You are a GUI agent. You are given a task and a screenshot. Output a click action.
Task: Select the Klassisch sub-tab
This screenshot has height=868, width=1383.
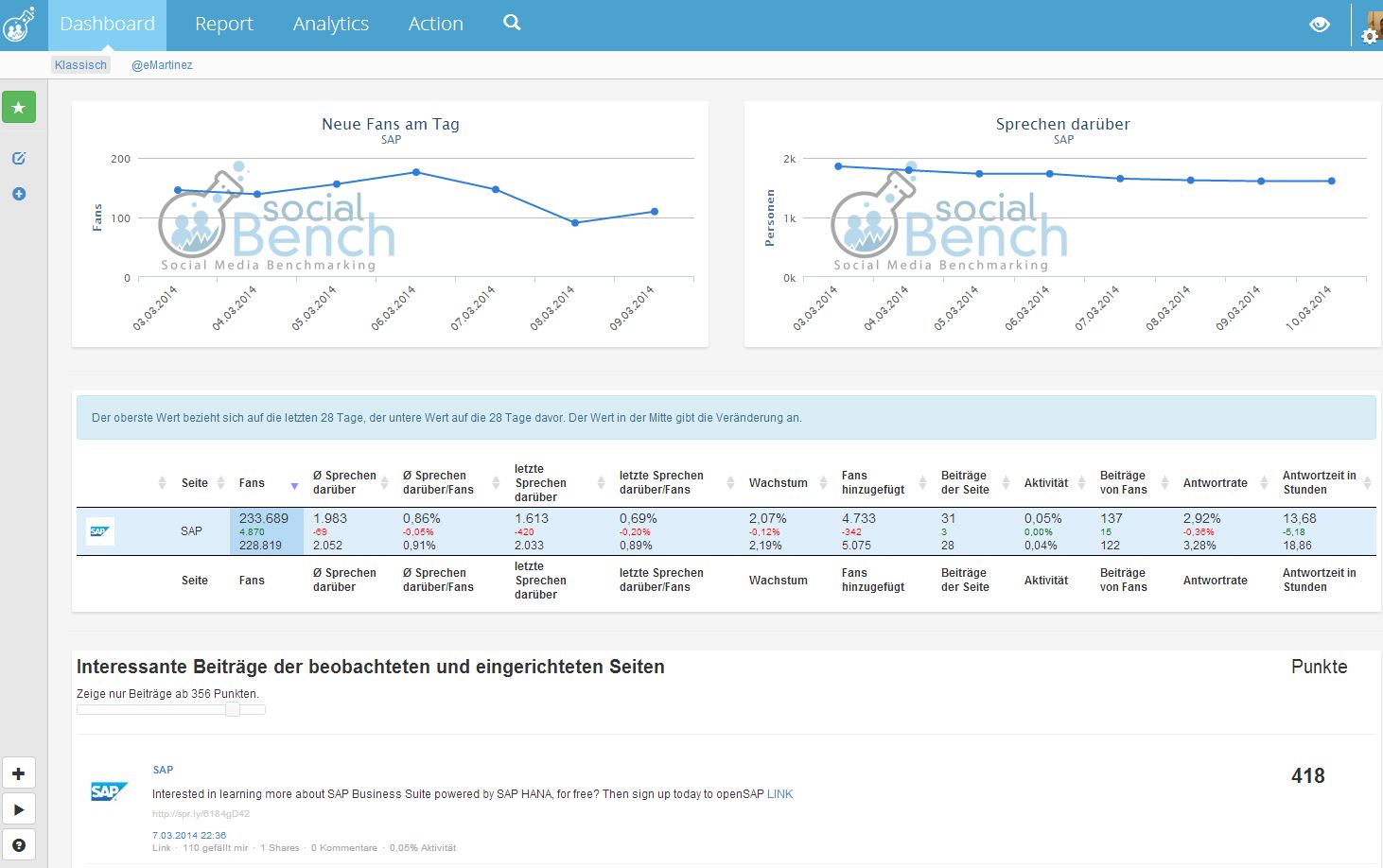pyautogui.click(x=81, y=65)
